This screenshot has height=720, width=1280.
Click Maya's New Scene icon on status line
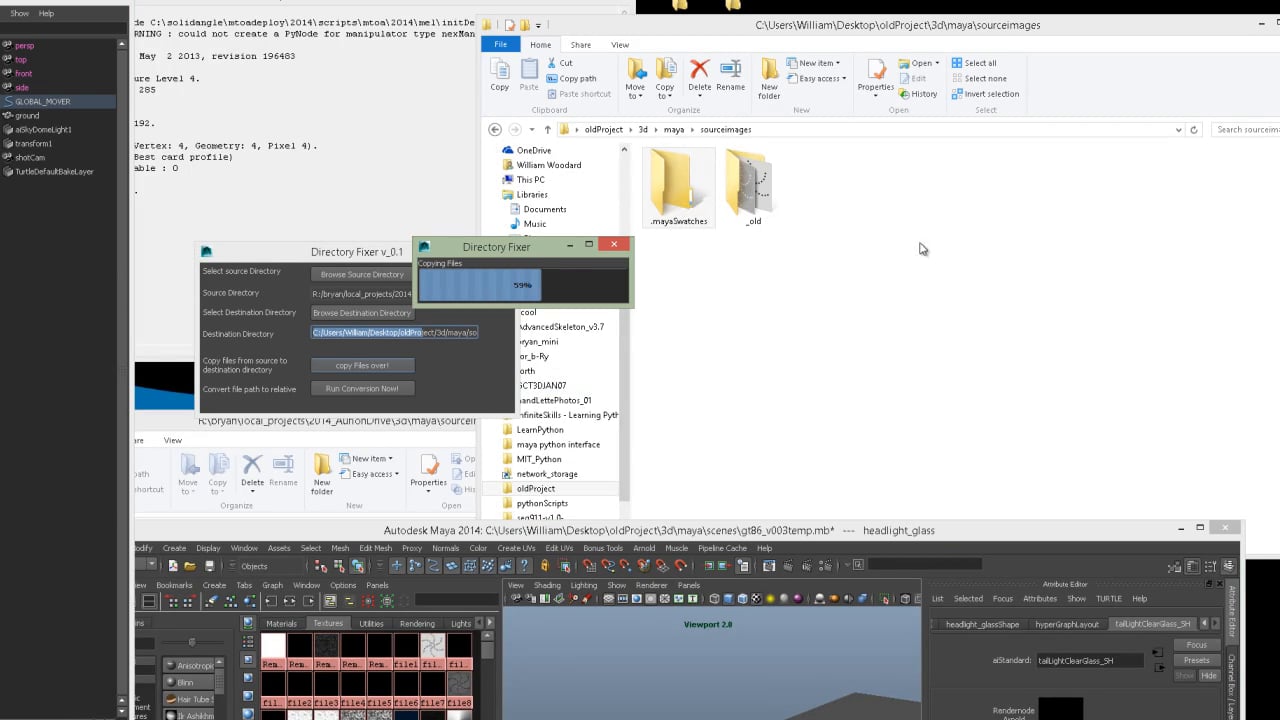point(173,566)
